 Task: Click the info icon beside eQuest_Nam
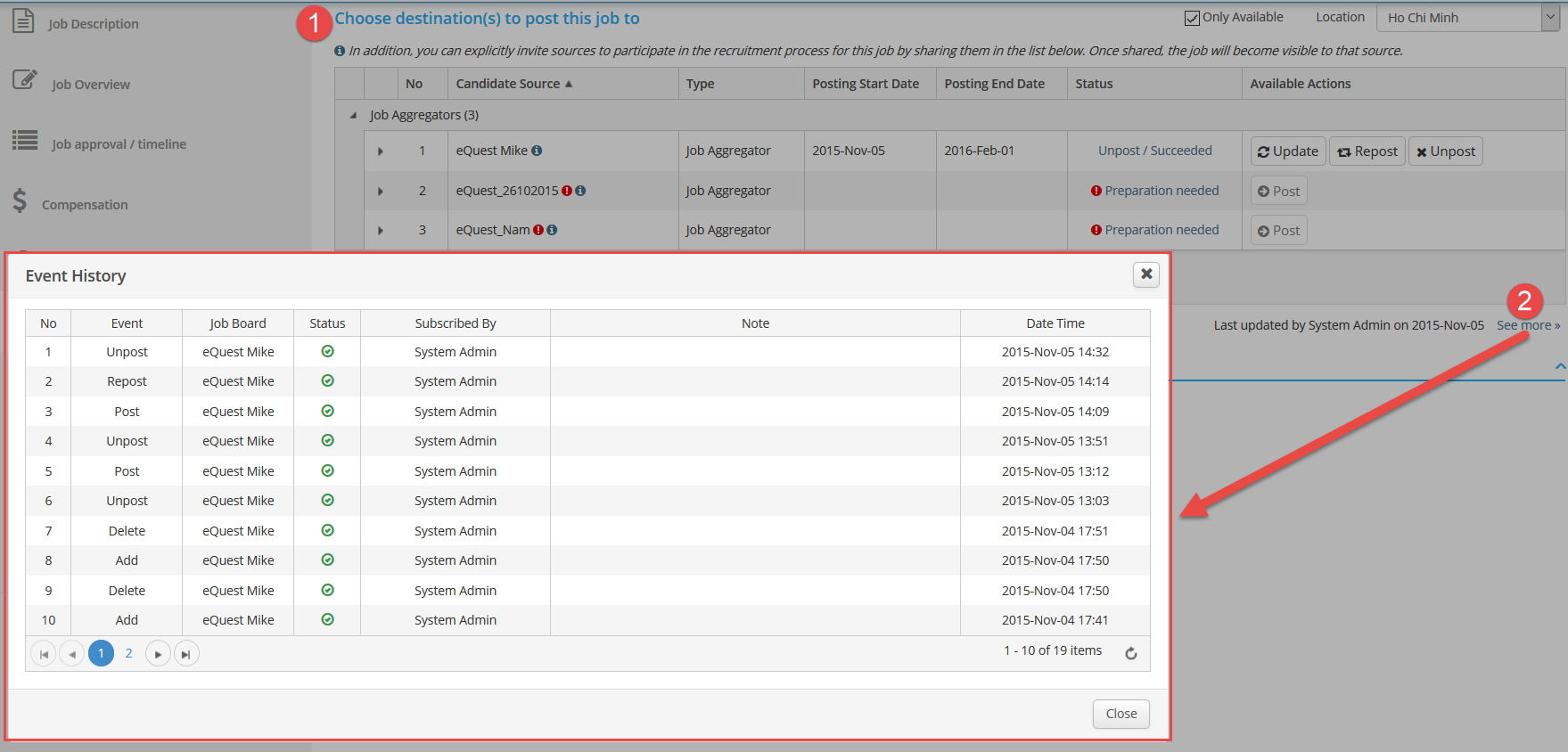pos(552,230)
